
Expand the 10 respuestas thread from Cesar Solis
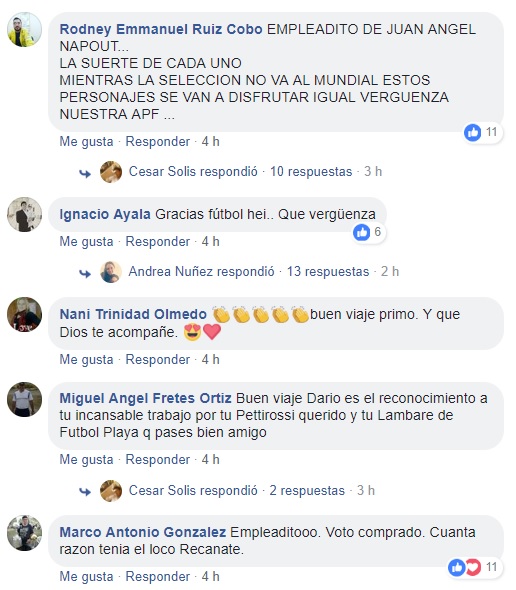coord(311,172)
